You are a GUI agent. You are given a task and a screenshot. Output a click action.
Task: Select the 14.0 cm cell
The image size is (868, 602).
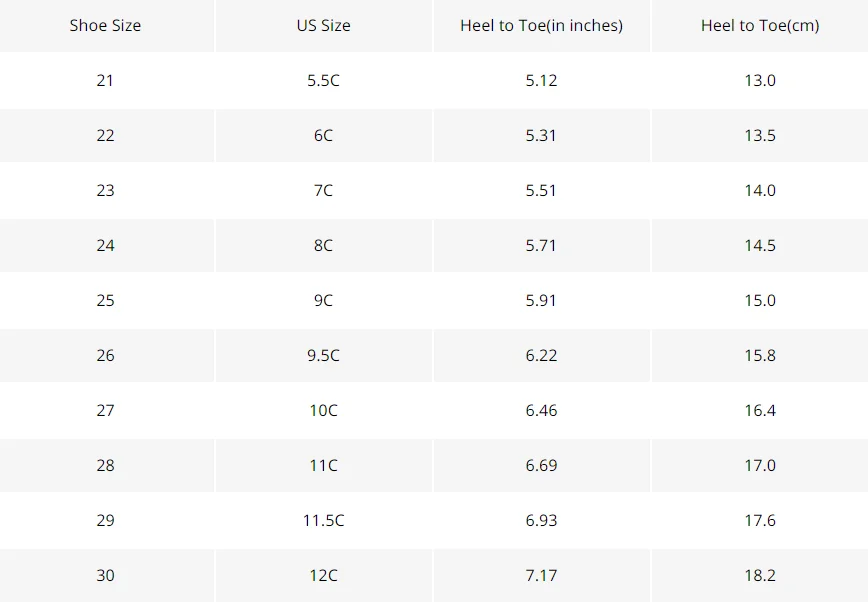pos(760,190)
